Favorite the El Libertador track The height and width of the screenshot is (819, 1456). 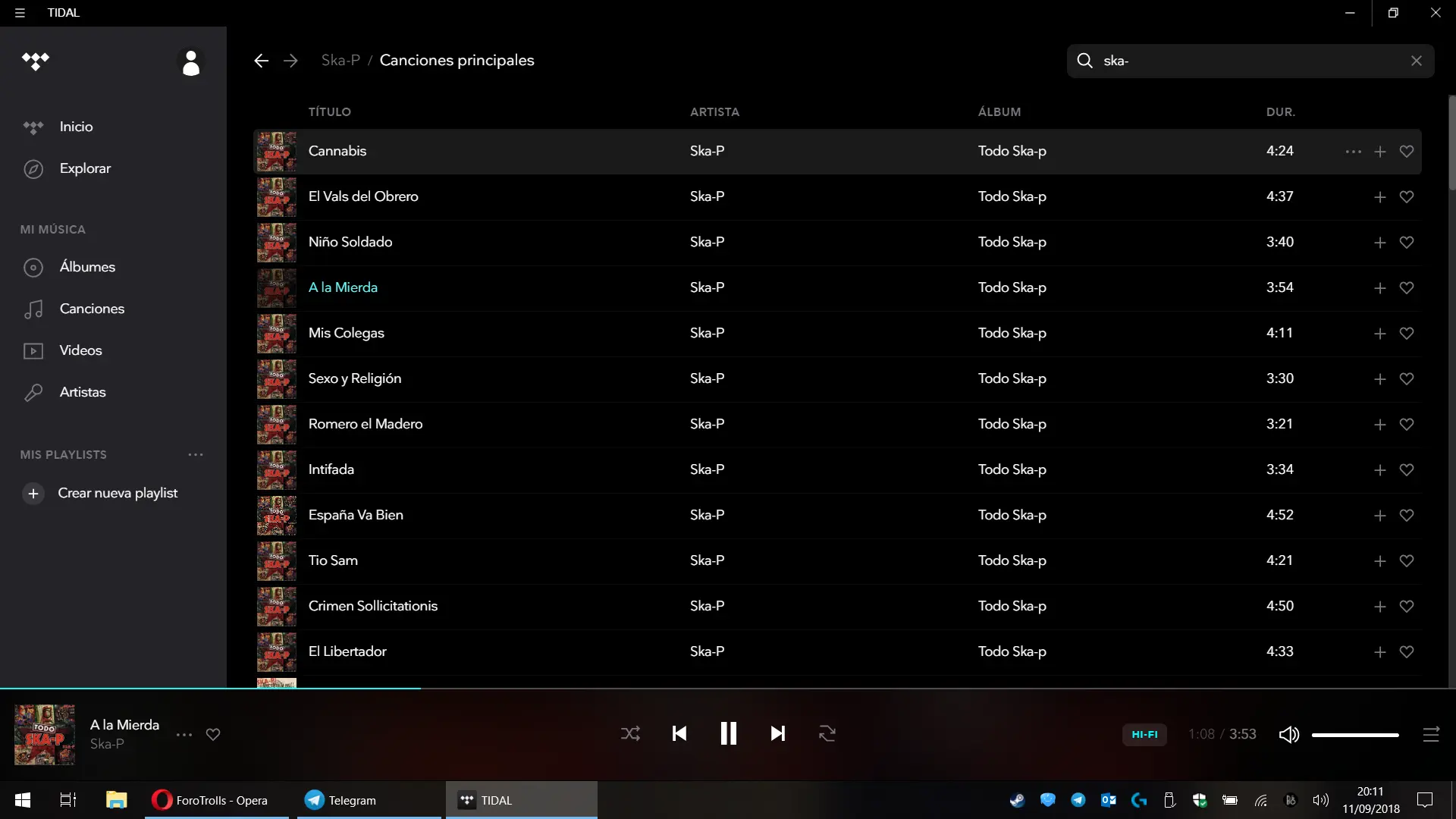(x=1407, y=652)
